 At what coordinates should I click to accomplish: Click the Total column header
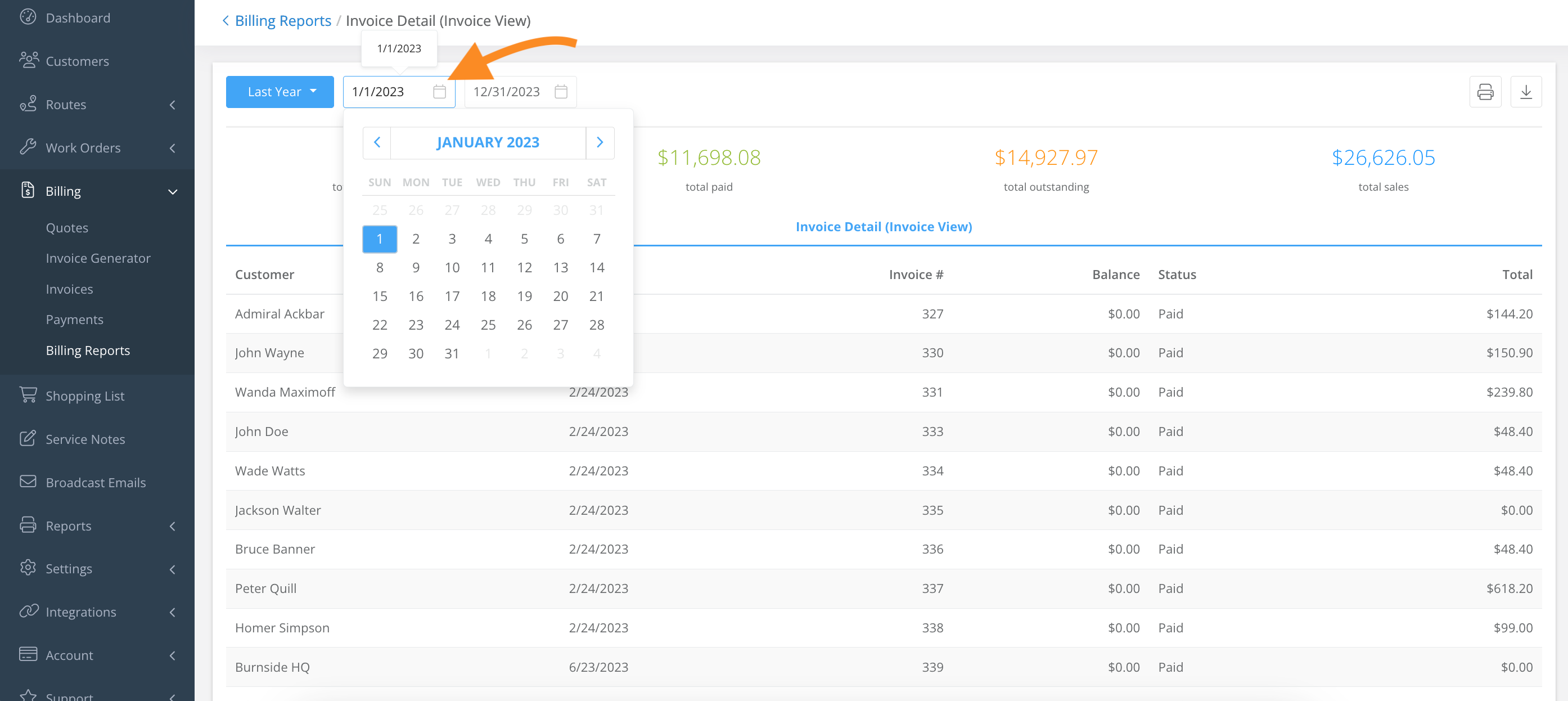pos(1517,275)
